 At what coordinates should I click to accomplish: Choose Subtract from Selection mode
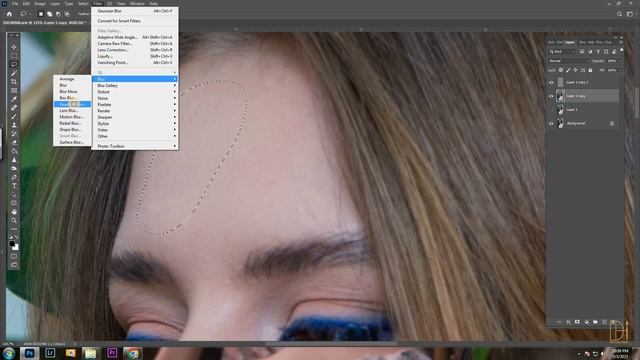coord(58,14)
